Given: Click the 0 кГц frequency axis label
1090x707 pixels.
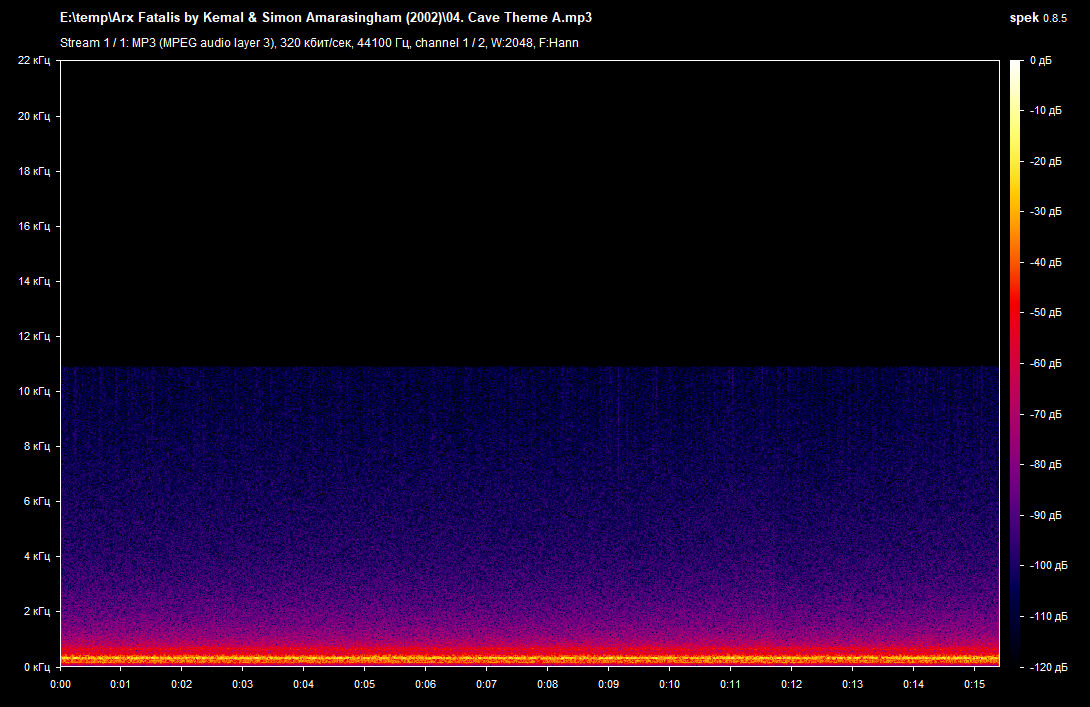Looking at the screenshot, I should [37, 667].
